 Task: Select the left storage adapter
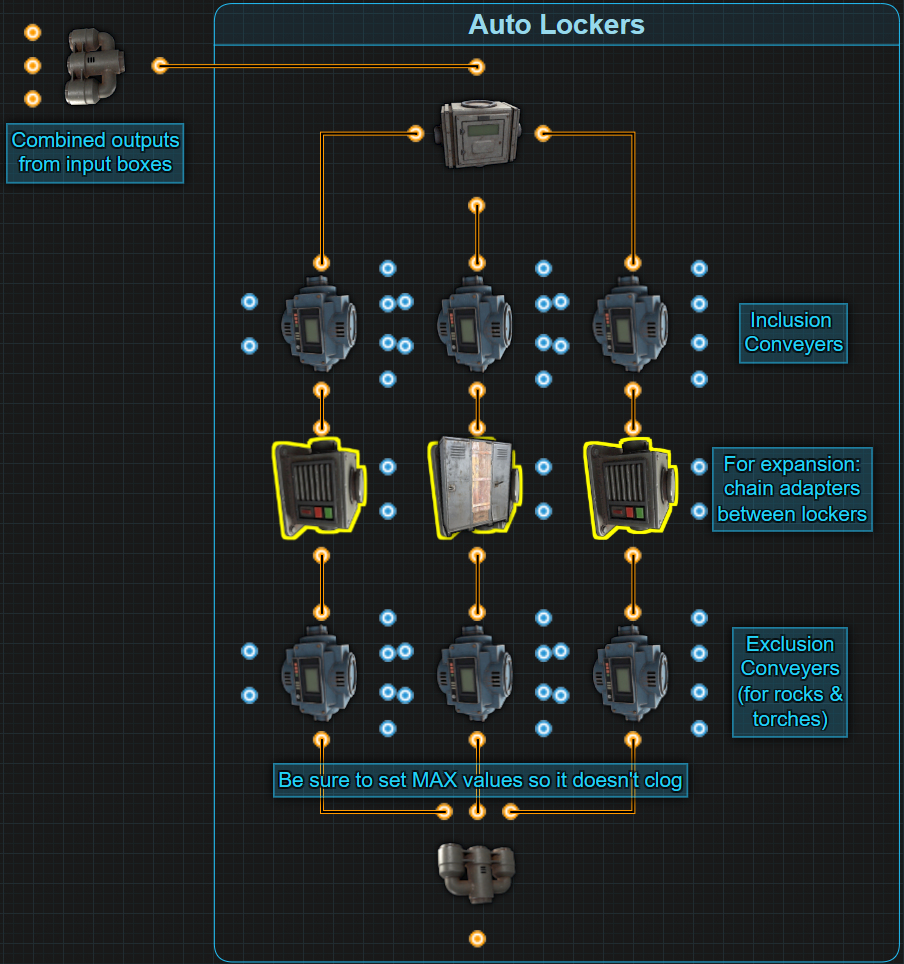[x=320, y=488]
